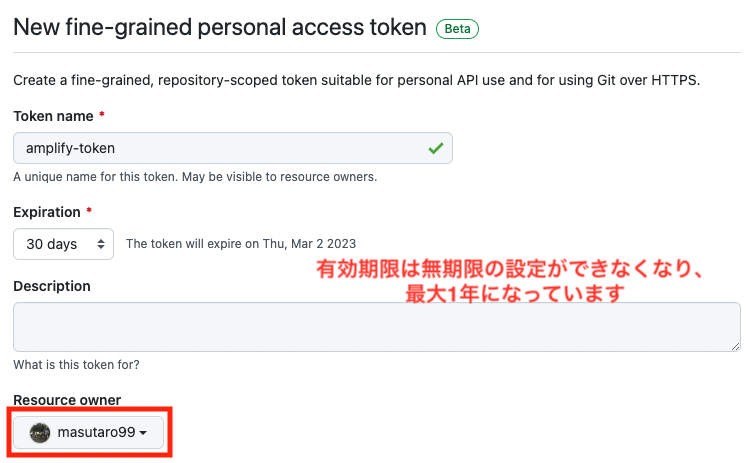Click the Resource owner label
Screen dimensions: 750x463
coord(67,400)
